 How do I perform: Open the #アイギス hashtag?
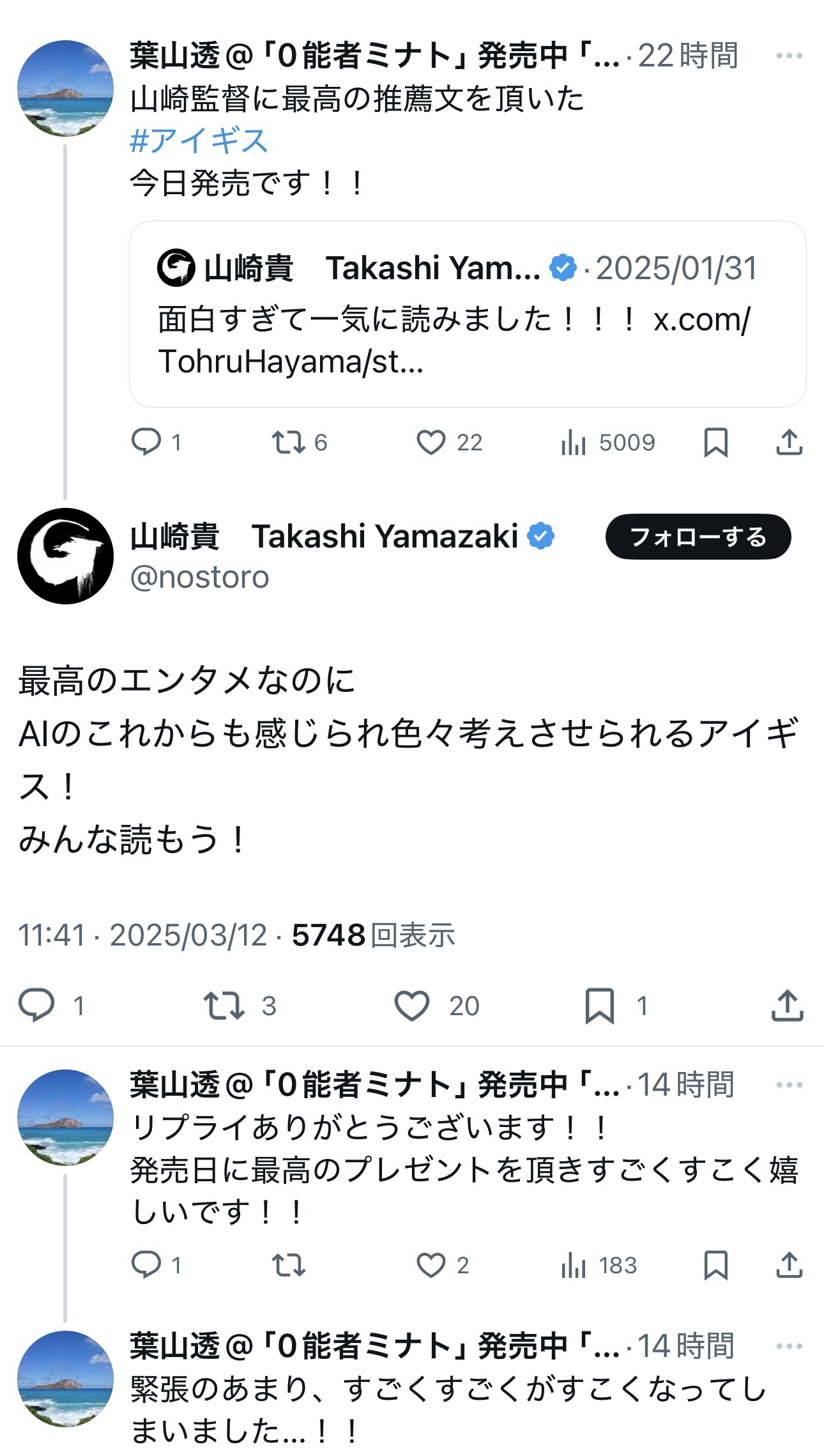[199, 141]
